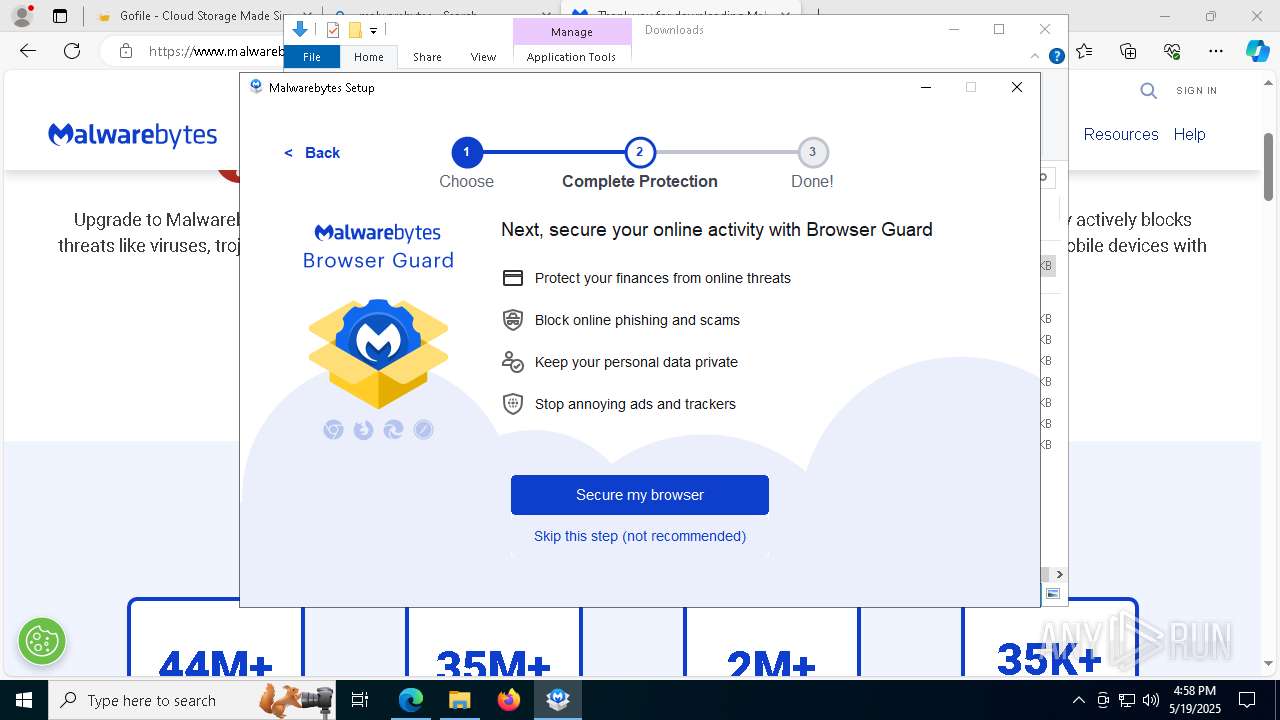Close the Malwarebytes Setup window
The image size is (1280, 720).
[1017, 87]
